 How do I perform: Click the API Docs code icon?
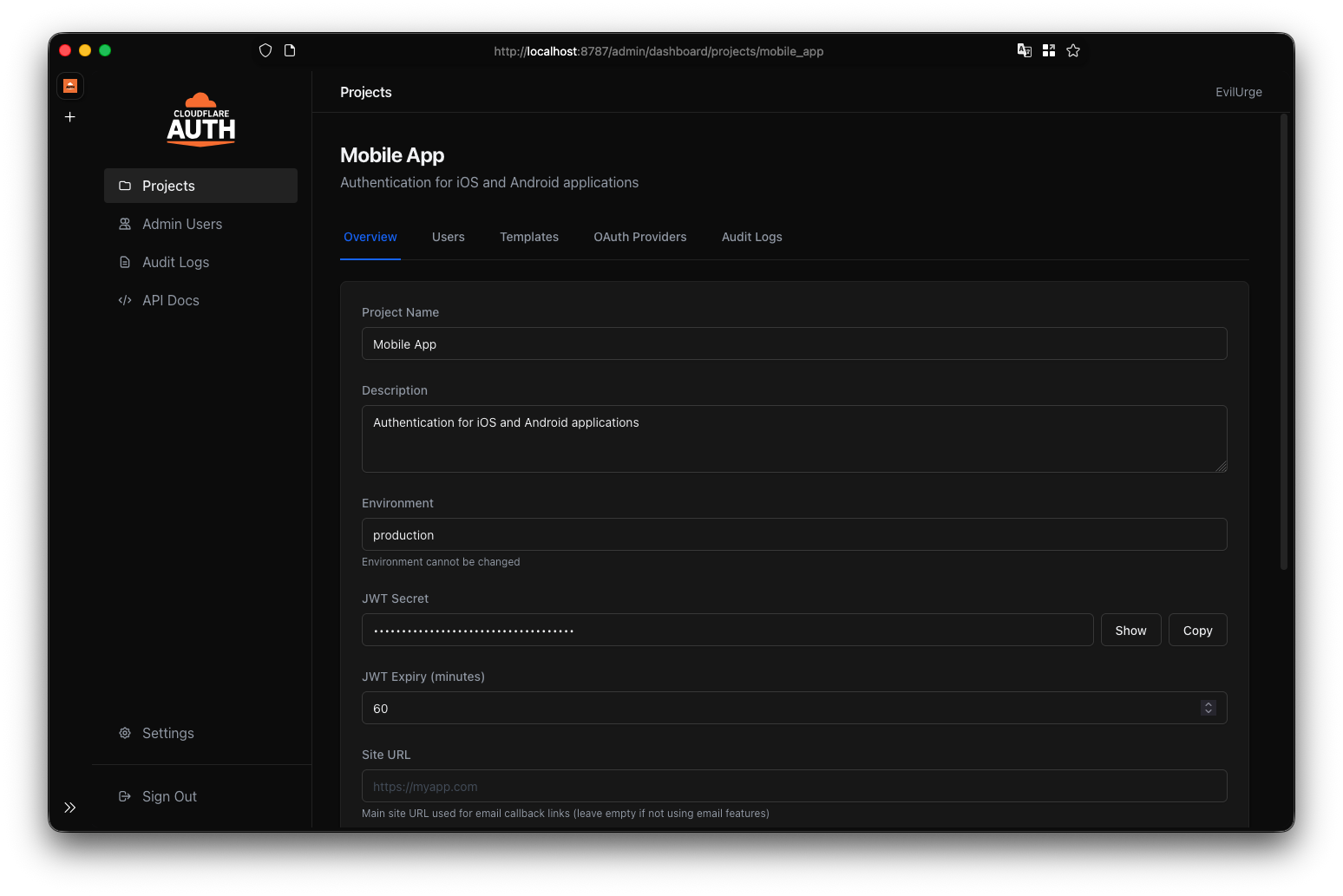coord(125,300)
